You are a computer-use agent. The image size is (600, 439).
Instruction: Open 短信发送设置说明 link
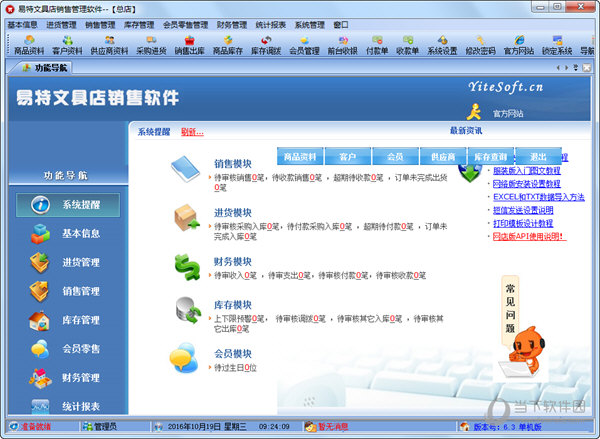pos(523,210)
